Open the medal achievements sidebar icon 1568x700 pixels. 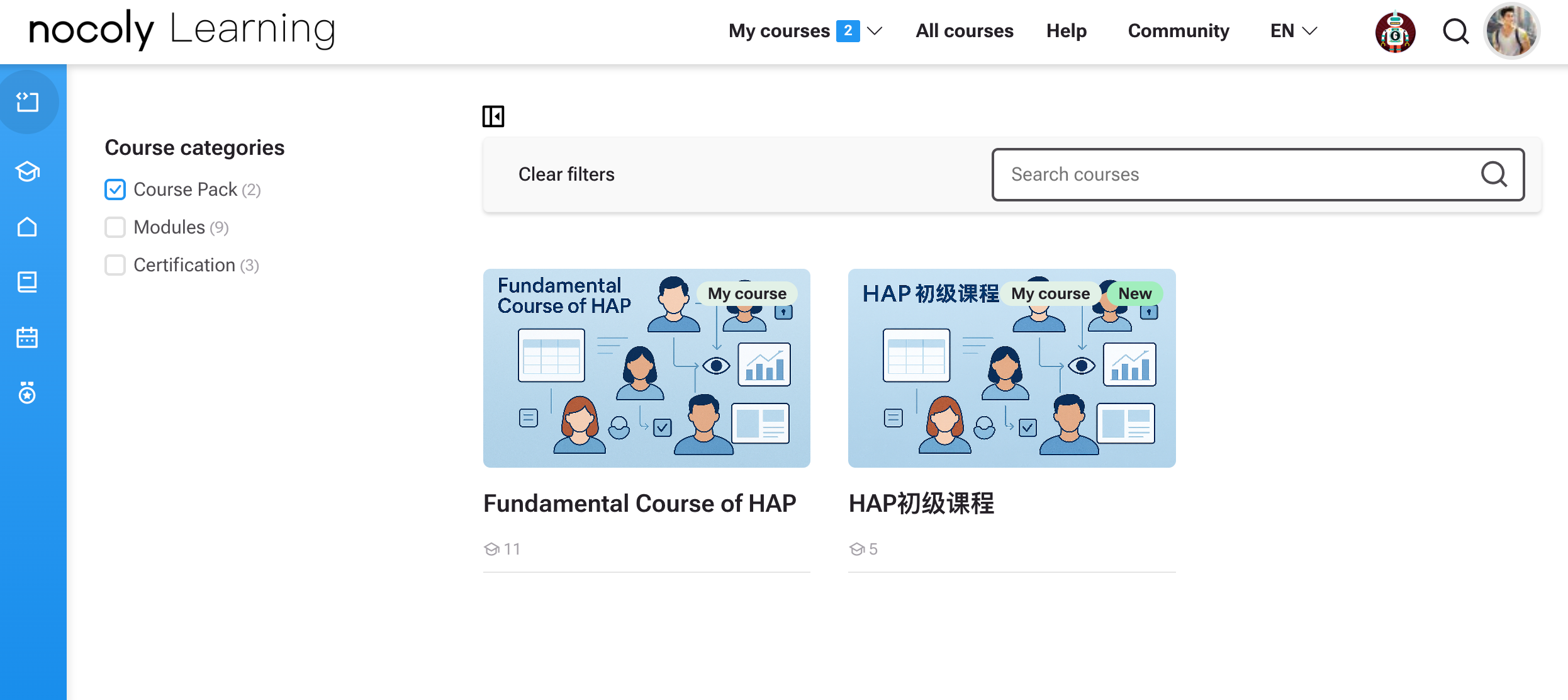[28, 393]
